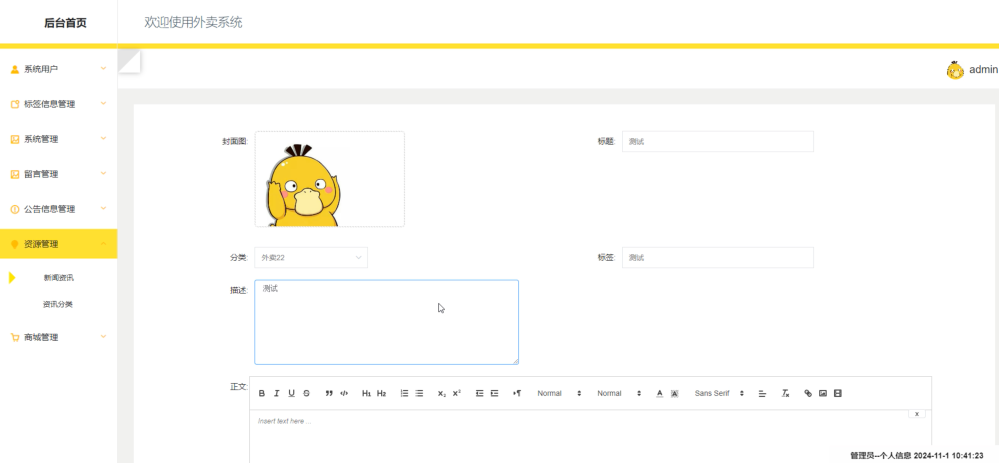This screenshot has width=999, height=463.
Task: Click the 正文 editor text area
Action: point(590,437)
